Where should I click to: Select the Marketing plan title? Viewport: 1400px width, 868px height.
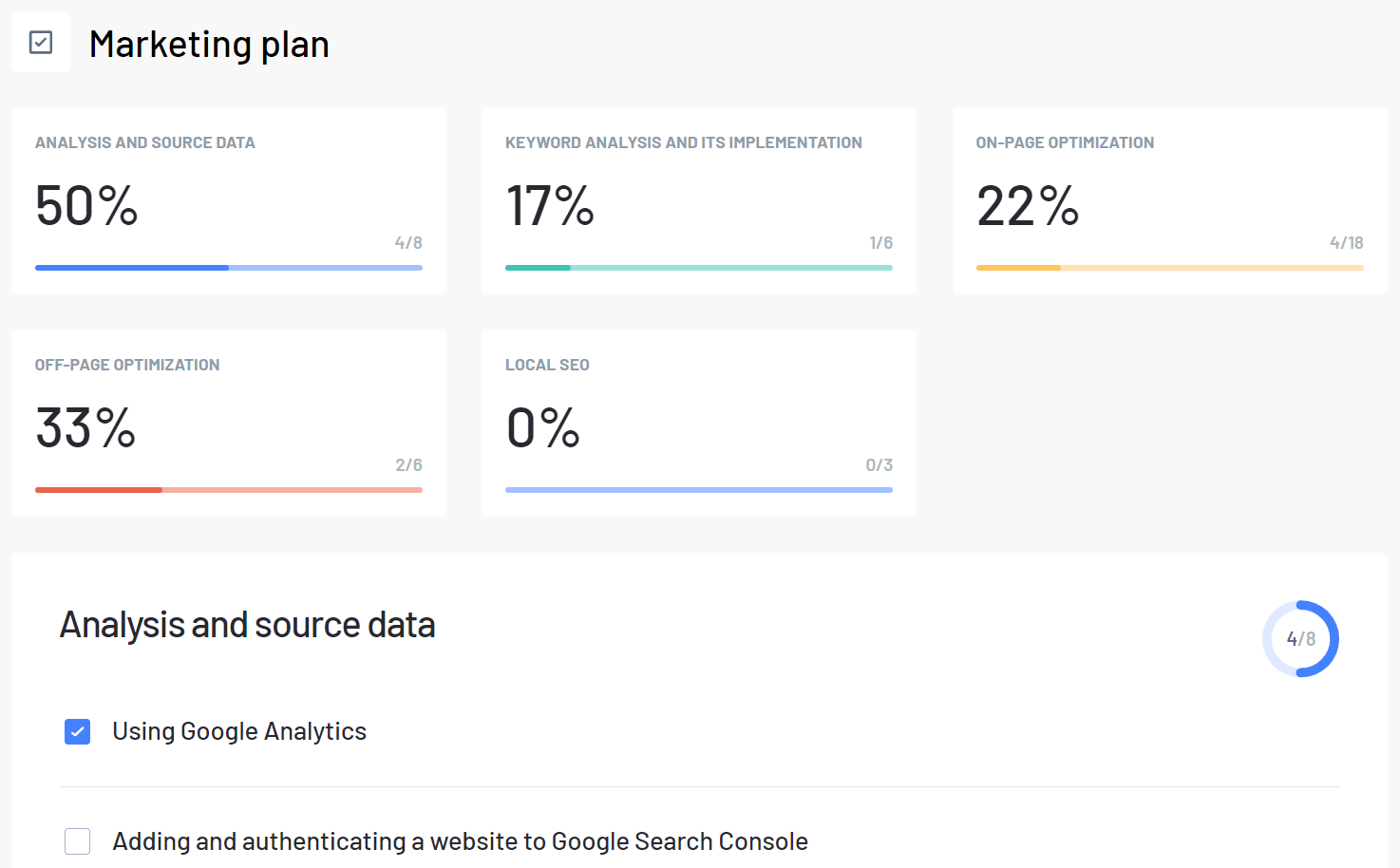pyautogui.click(x=209, y=44)
